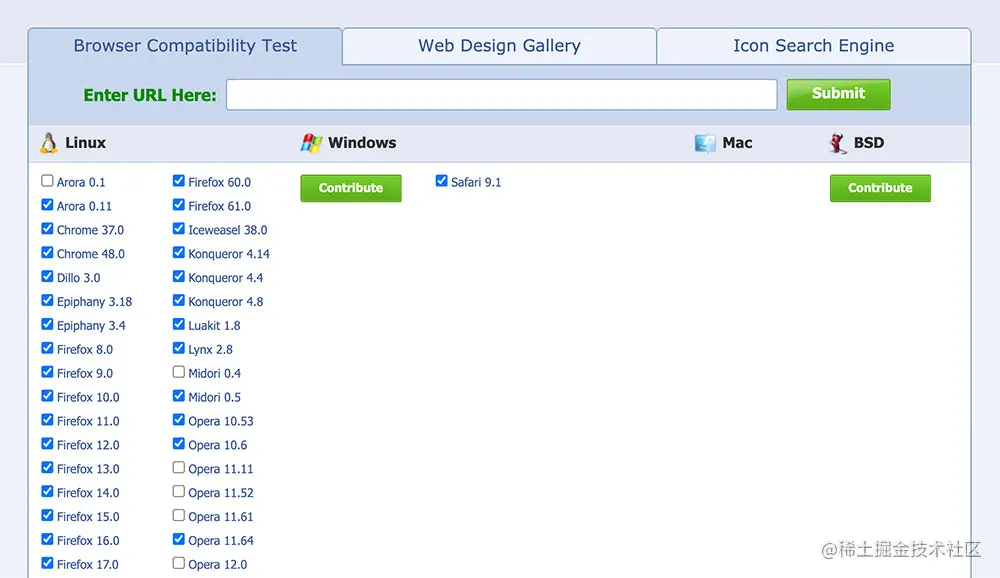Toggle Firefox 61.0 checkbox
The image size is (1000, 578).
tap(179, 205)
